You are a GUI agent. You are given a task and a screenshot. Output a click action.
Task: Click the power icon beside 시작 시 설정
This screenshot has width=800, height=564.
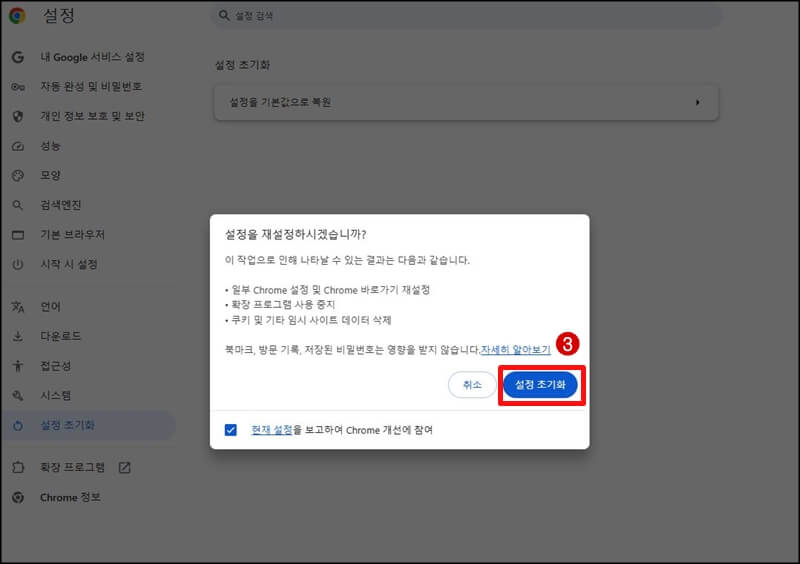click(x=18, y=264)
